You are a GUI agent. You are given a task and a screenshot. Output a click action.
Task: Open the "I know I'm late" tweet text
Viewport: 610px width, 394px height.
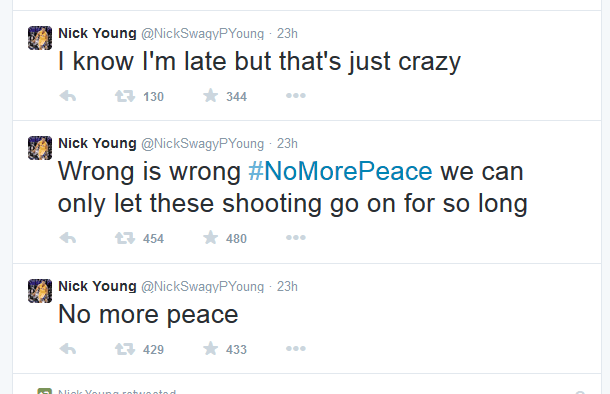click(x=259, y=61)
